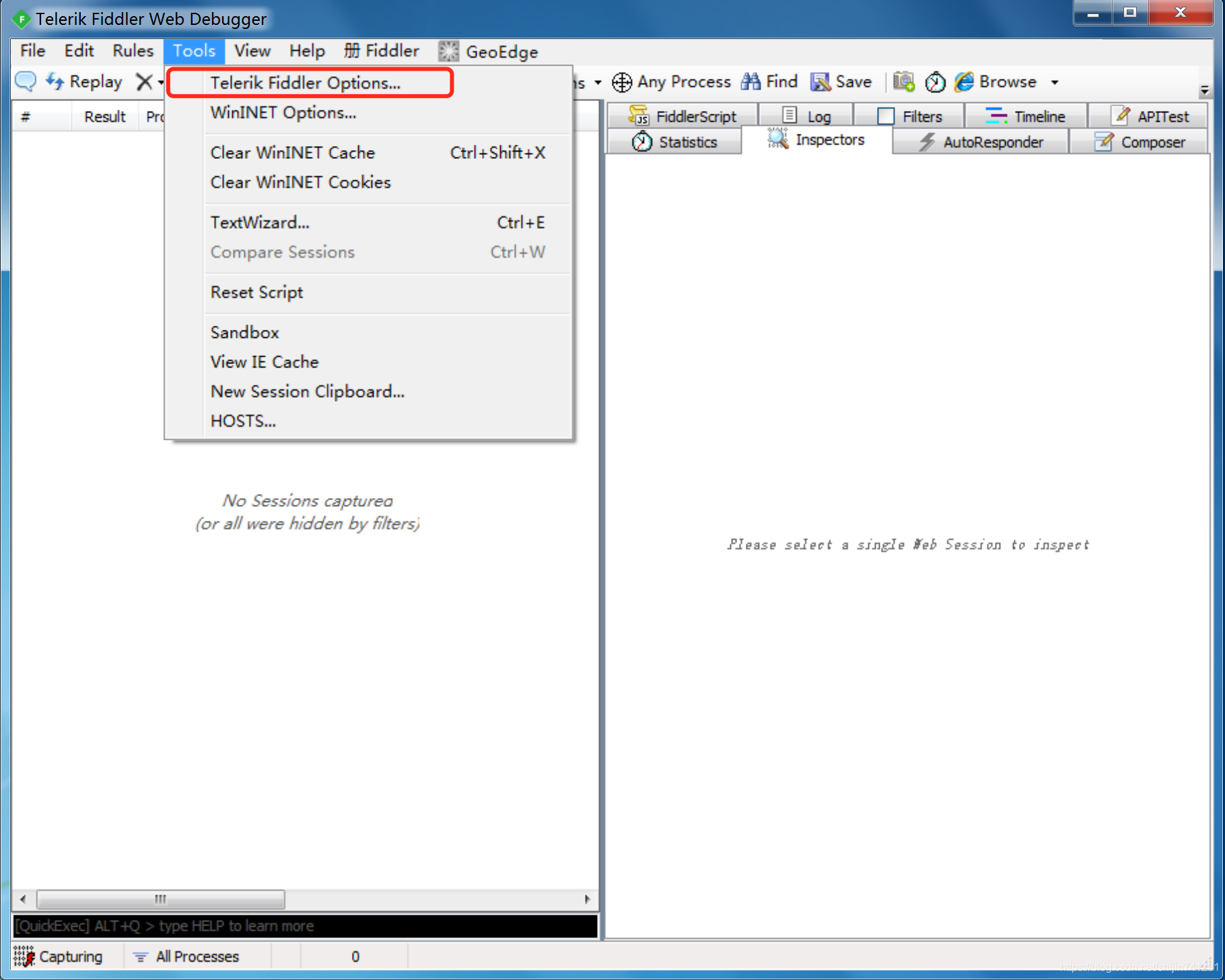Screen dimensions: 1225x980
Task: Select the Inspectors tab
Action: click(x=816, y=140)
